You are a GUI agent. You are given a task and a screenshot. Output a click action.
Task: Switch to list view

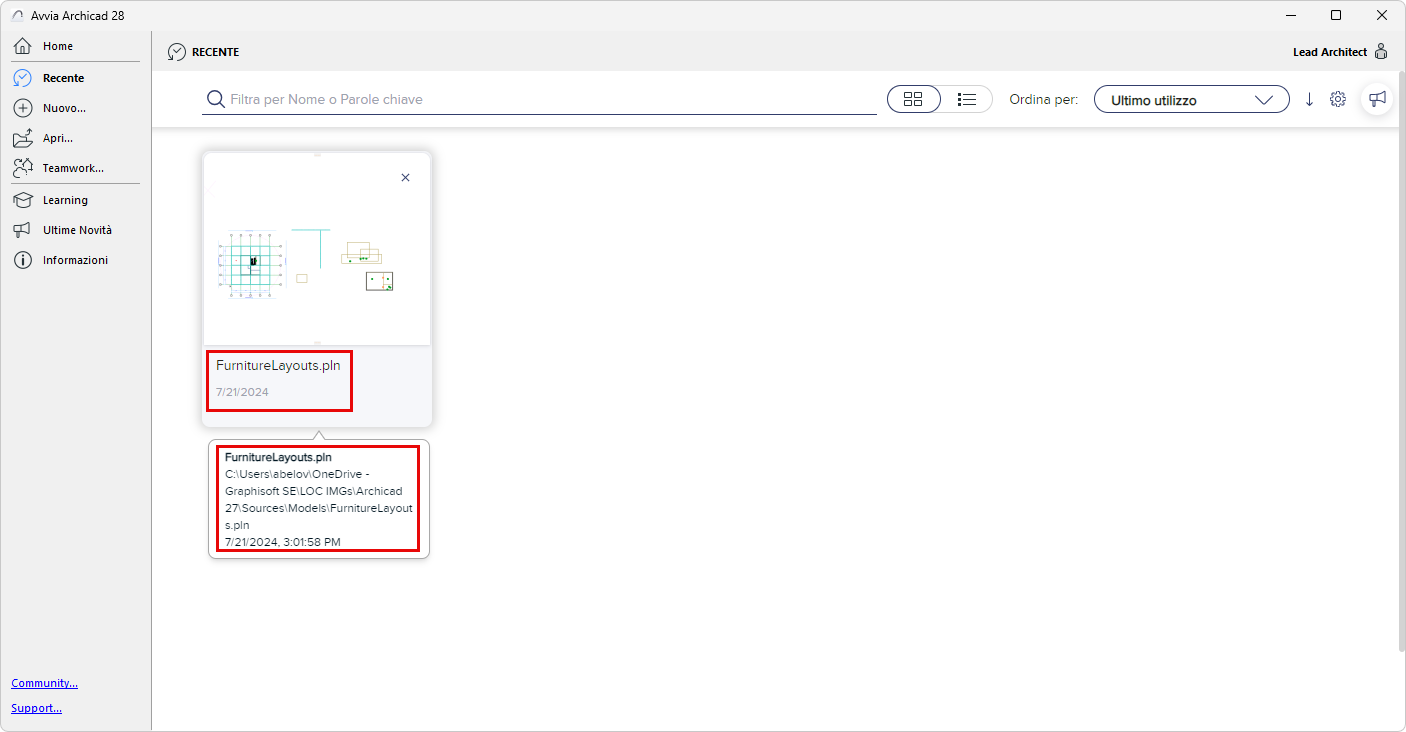966,99
